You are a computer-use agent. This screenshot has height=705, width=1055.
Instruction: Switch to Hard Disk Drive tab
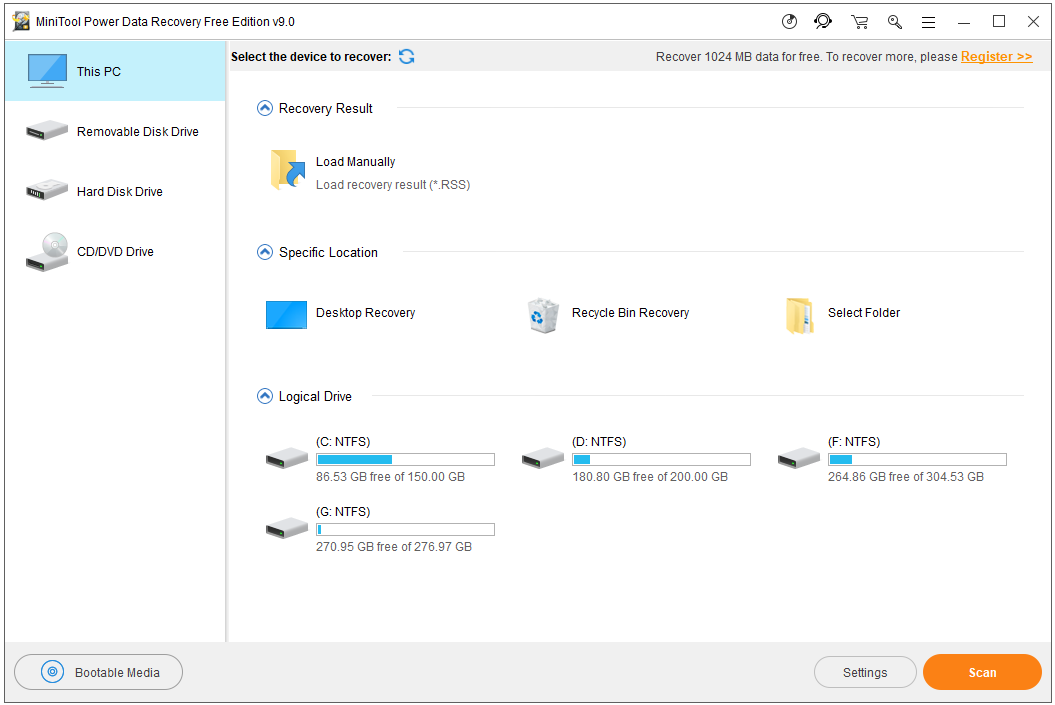click(x=116, y=191)
